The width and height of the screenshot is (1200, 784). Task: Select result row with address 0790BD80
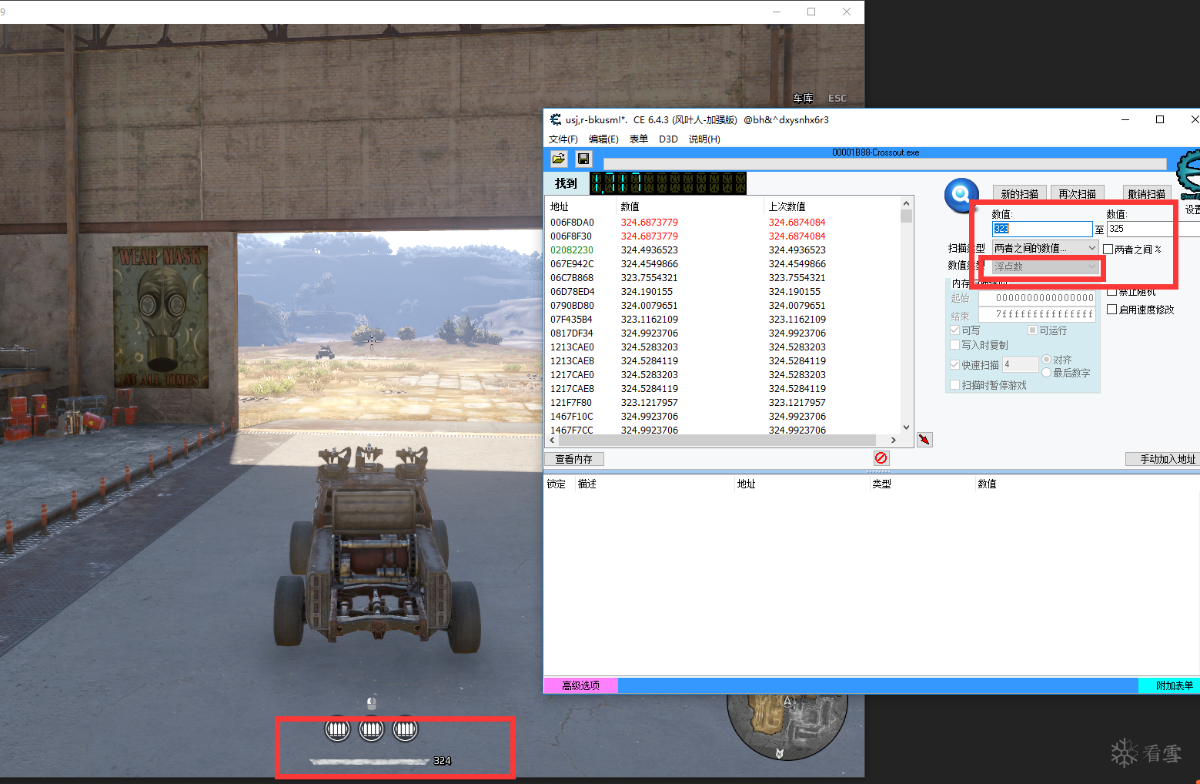pyautogui.click(x=722, y=305)
